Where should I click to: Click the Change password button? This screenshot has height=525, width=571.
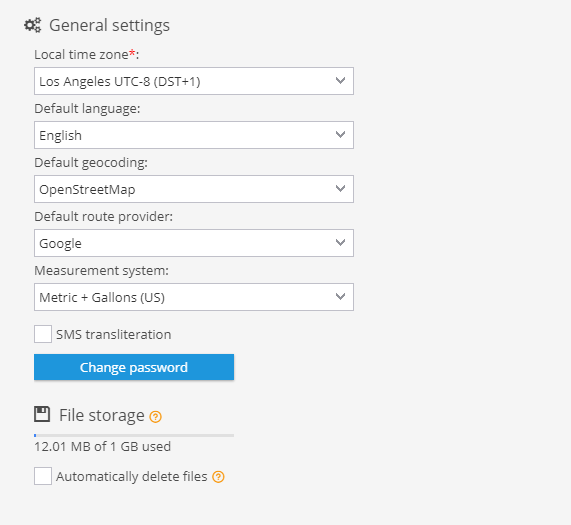[x=134, y=367]
